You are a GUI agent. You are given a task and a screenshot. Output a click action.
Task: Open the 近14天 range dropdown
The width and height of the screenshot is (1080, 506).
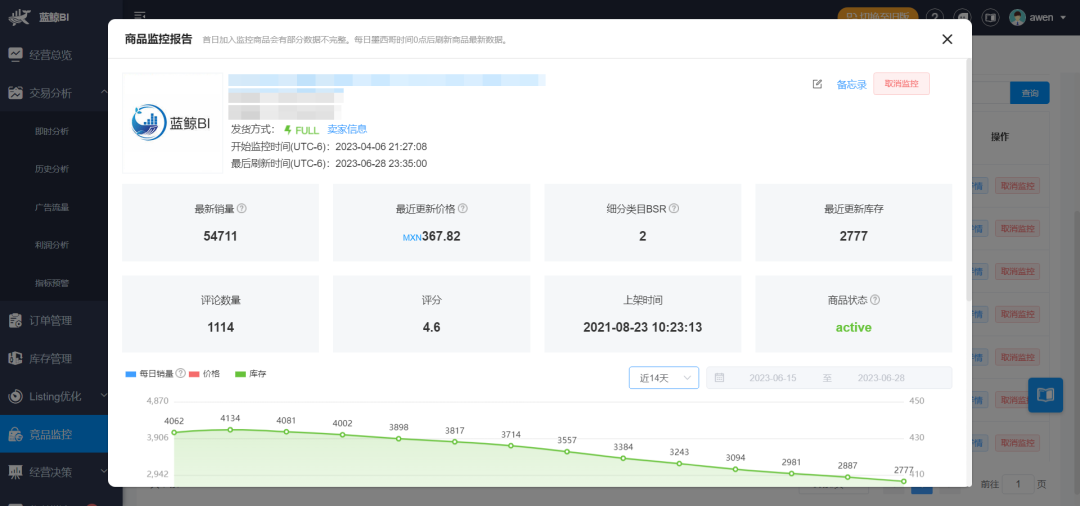(664, 378)
